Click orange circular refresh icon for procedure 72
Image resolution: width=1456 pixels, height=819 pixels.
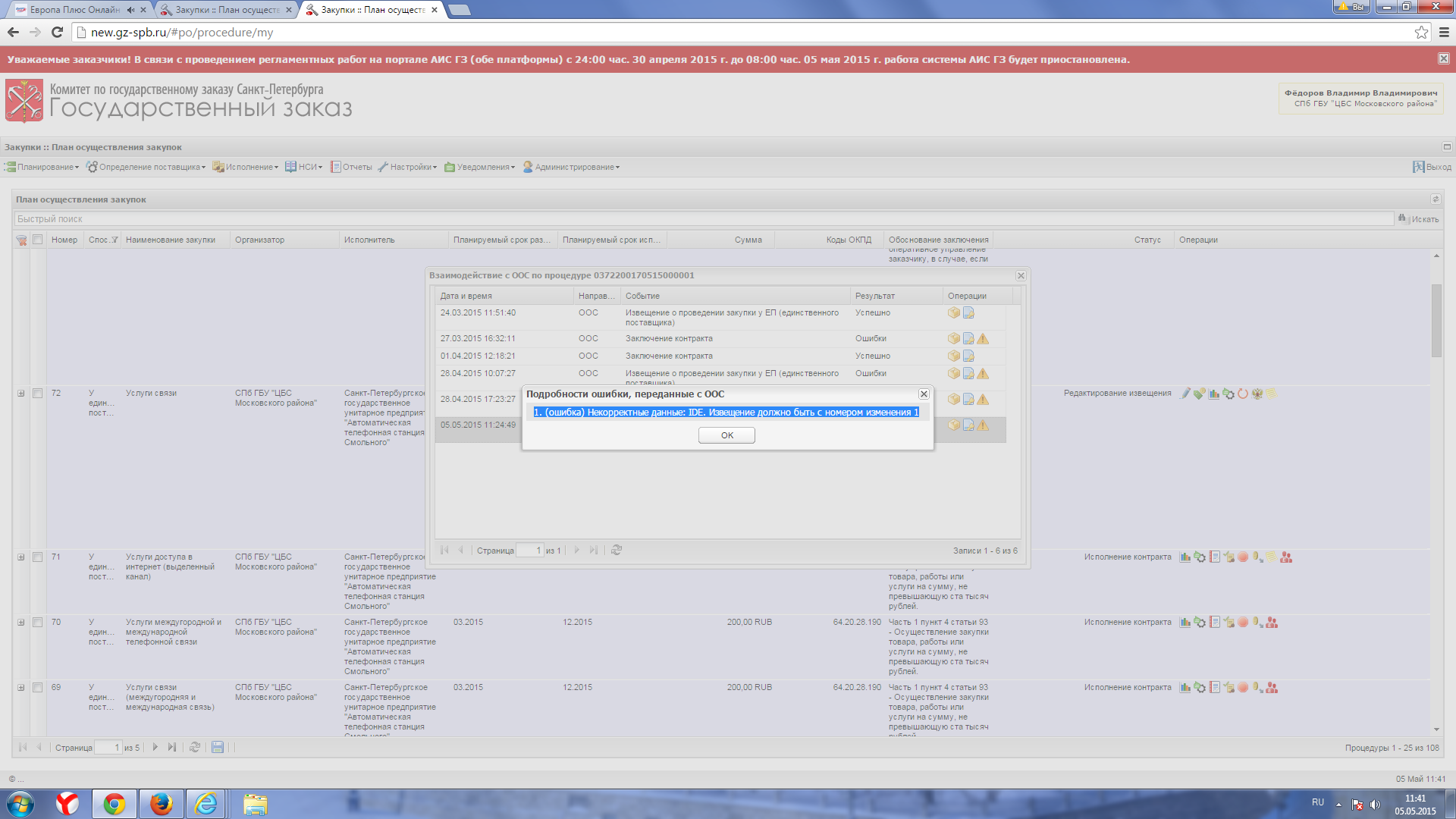[1243, 394]
